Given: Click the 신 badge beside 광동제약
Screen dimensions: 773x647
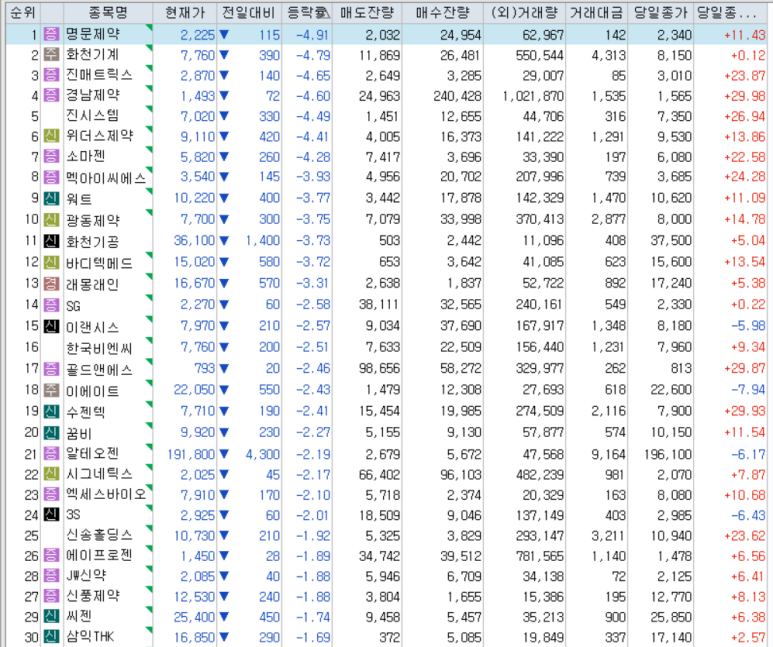Looking at the screenshot, I should pyautogui.click(x=51, y=219).
